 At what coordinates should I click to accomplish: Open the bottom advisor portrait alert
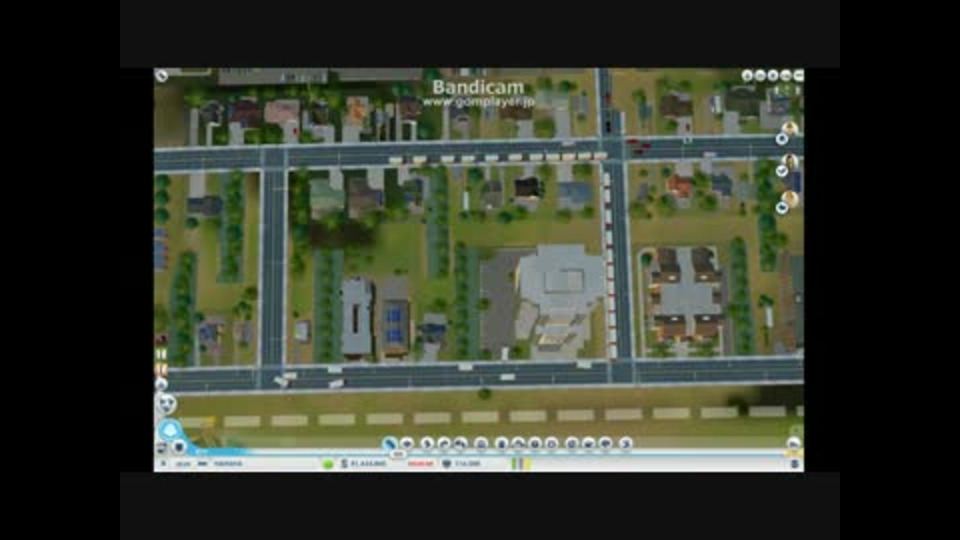click(789, 198)
